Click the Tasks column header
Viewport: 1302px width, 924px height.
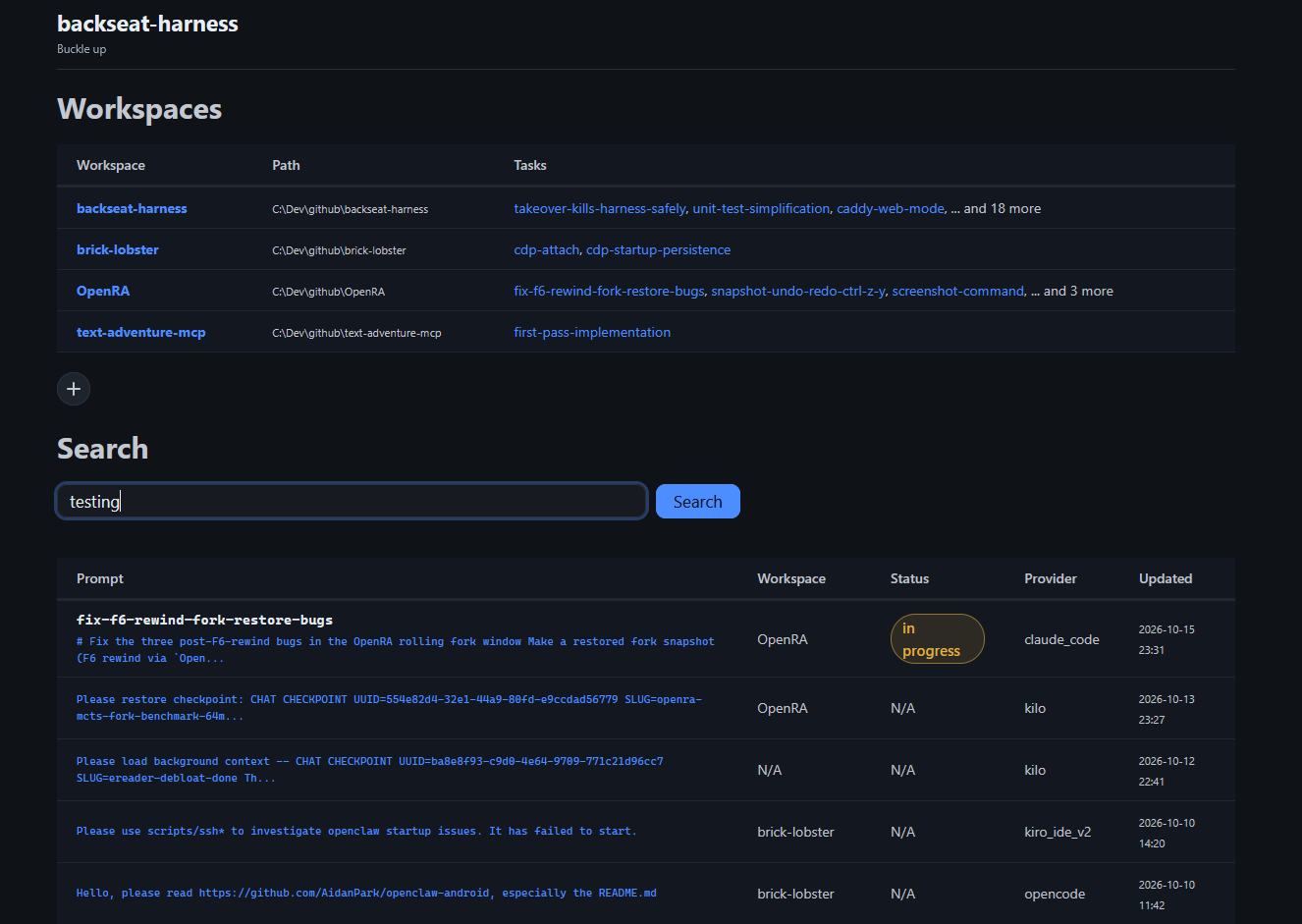point(530,165)
